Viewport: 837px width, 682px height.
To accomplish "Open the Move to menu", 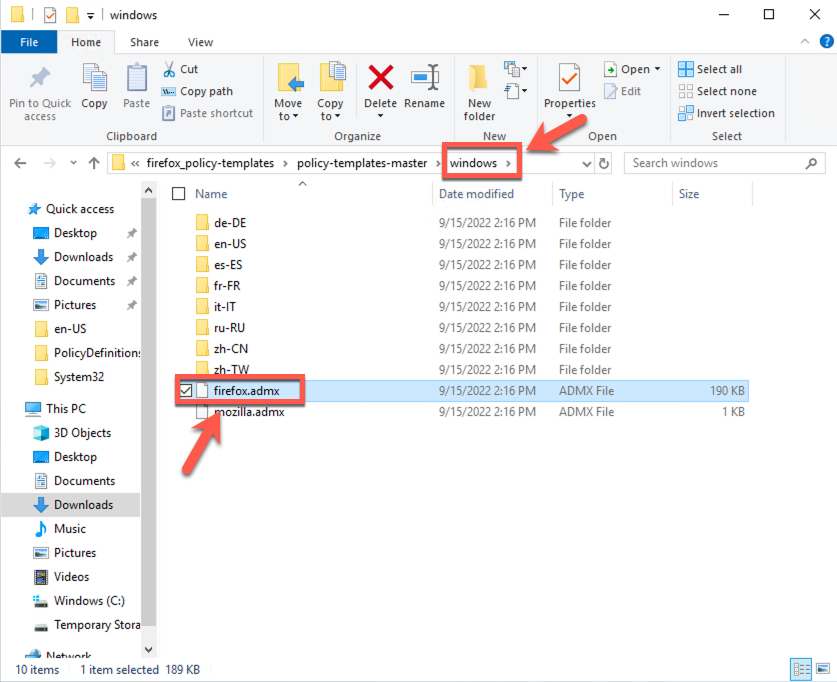I will [288, 92].
